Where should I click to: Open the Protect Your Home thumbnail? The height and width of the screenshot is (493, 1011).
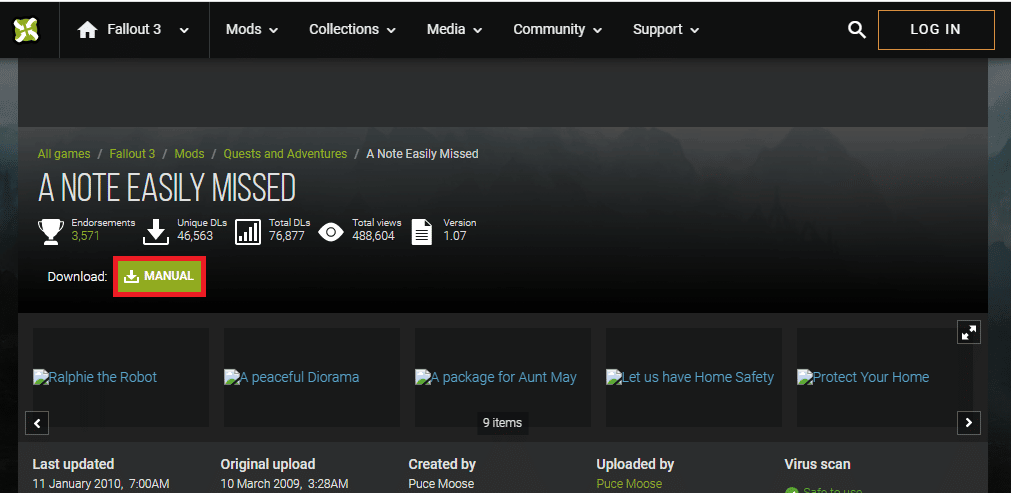pos(885,377)
